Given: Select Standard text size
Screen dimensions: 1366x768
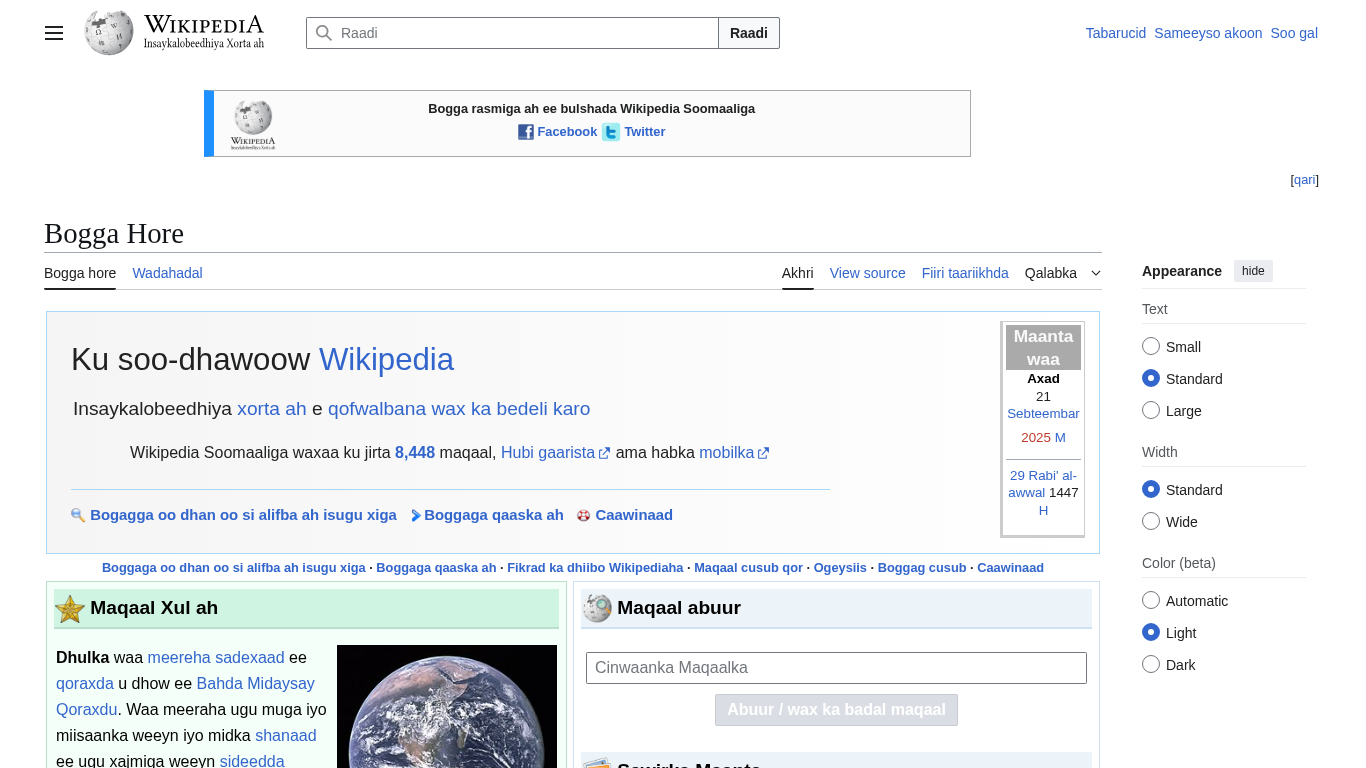Looking at the screenshot, I should point(1151,378).
